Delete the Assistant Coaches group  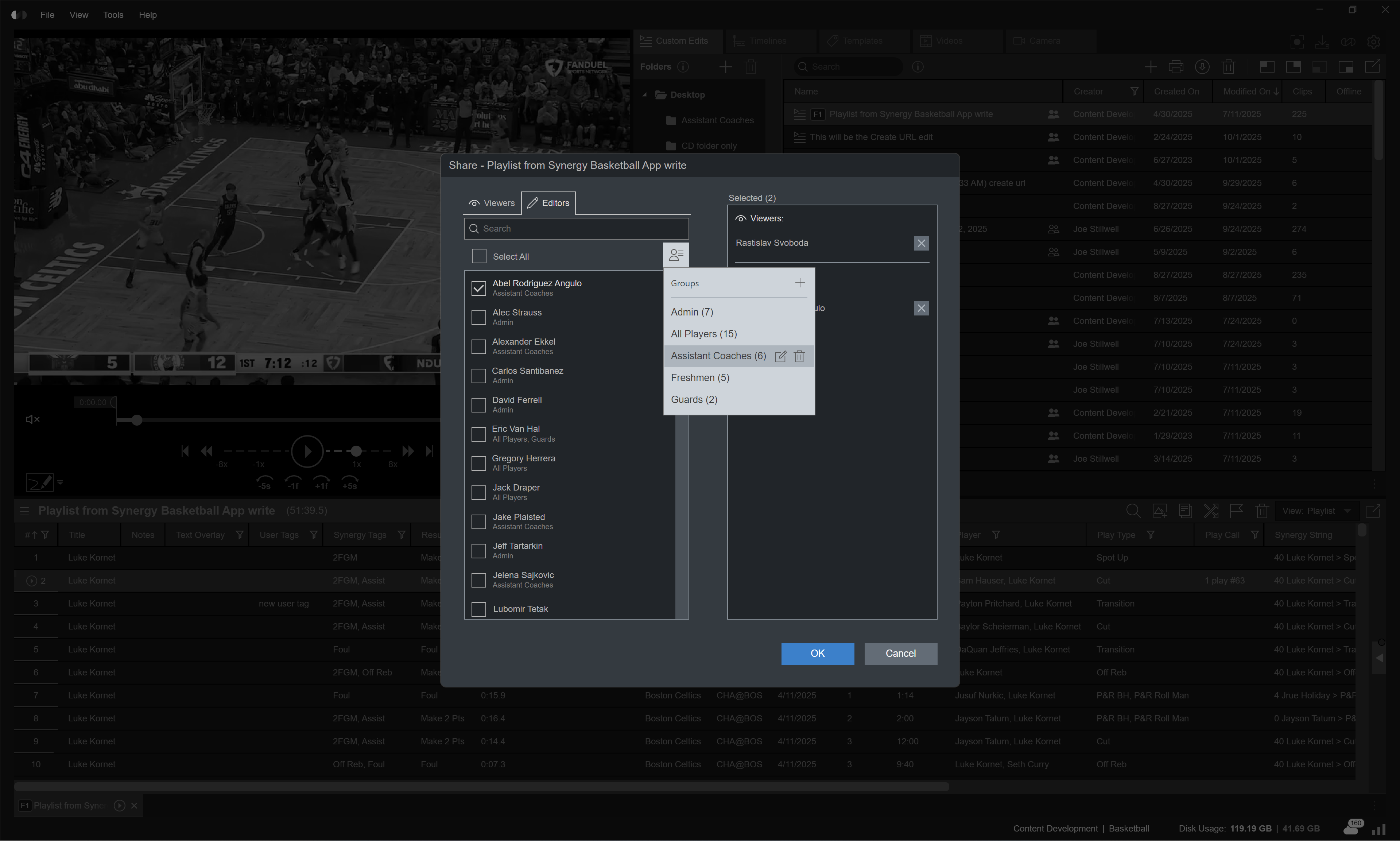click(799, 356)
